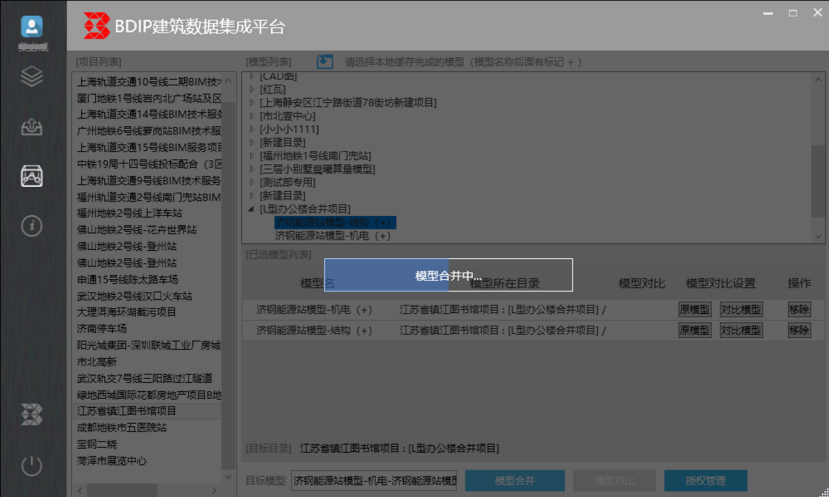Select project 江苏省镇江图书馆项目
The height and width of the screenshot is (497, 829).
click(x=148, y=411)
